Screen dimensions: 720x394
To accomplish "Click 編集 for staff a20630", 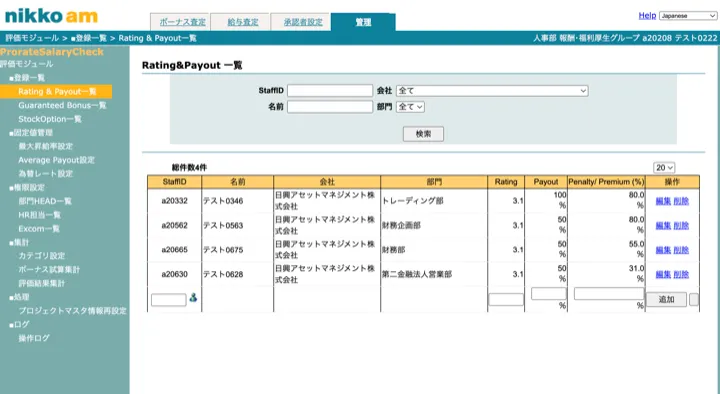I will 663,274.
